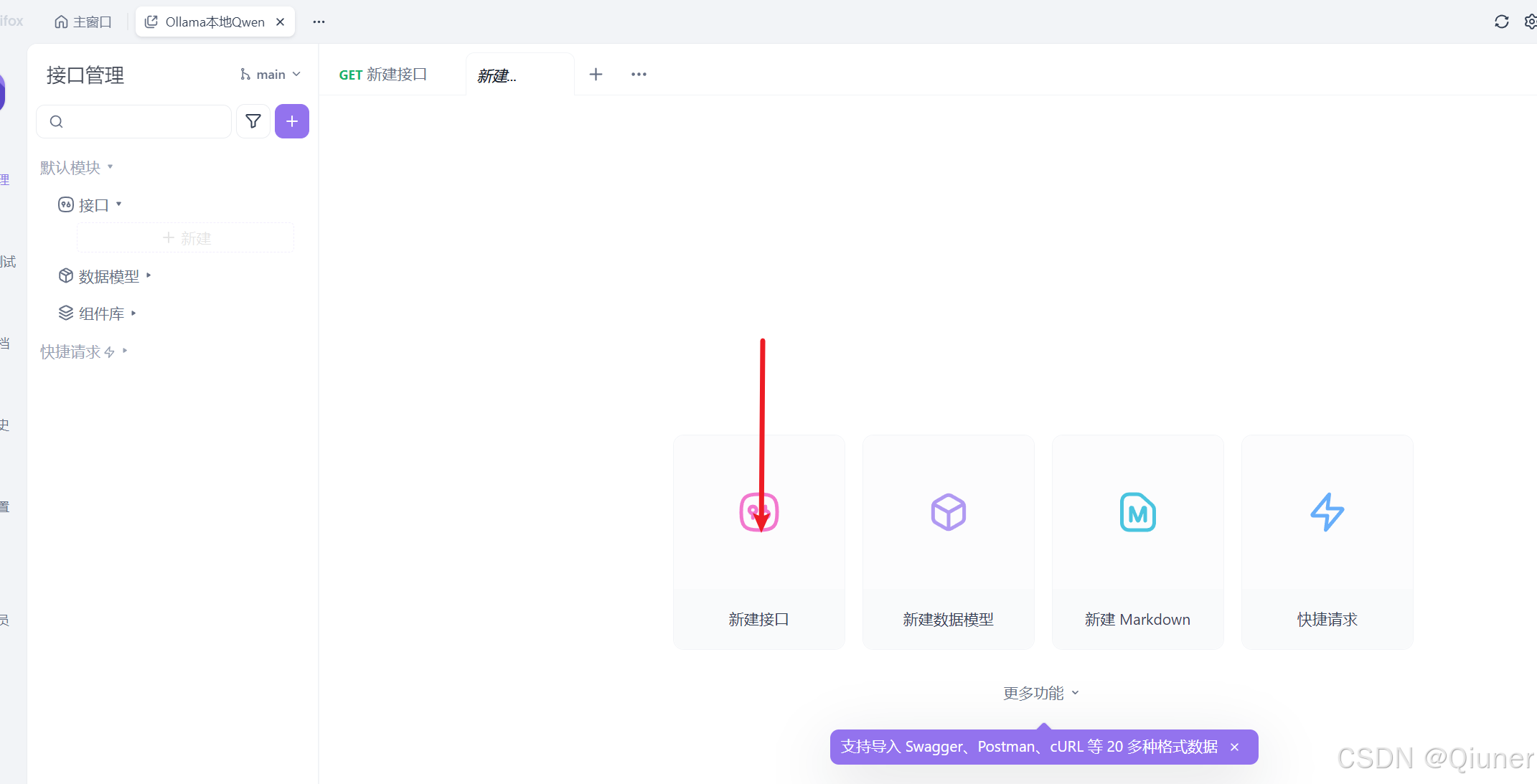Expand the 数据模型 tree node

(109, 276)
